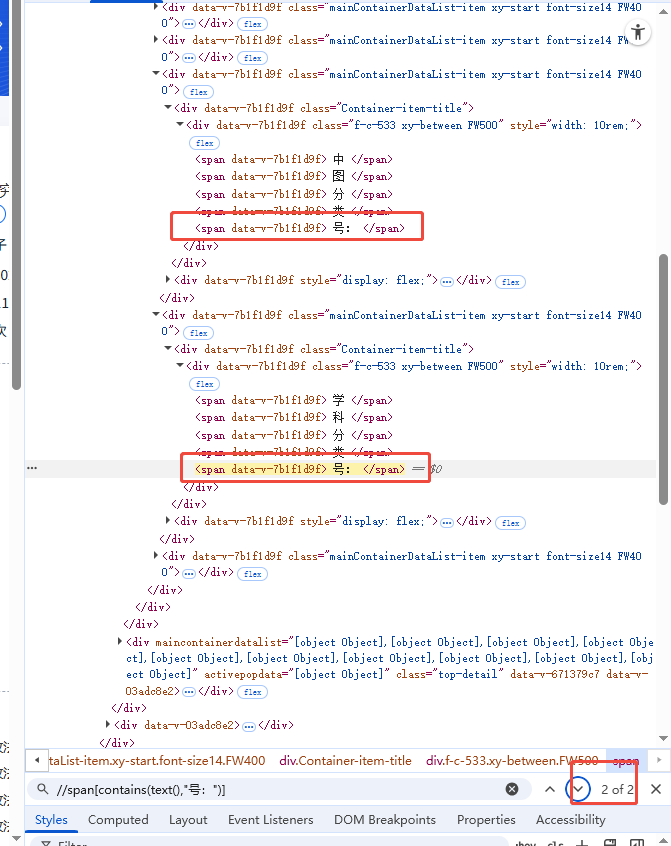The height and width of the screenshot is (846, 671).
Task: Collapse the f-c-533 div containing 学科分类号 spans
Action: point(180,366)
